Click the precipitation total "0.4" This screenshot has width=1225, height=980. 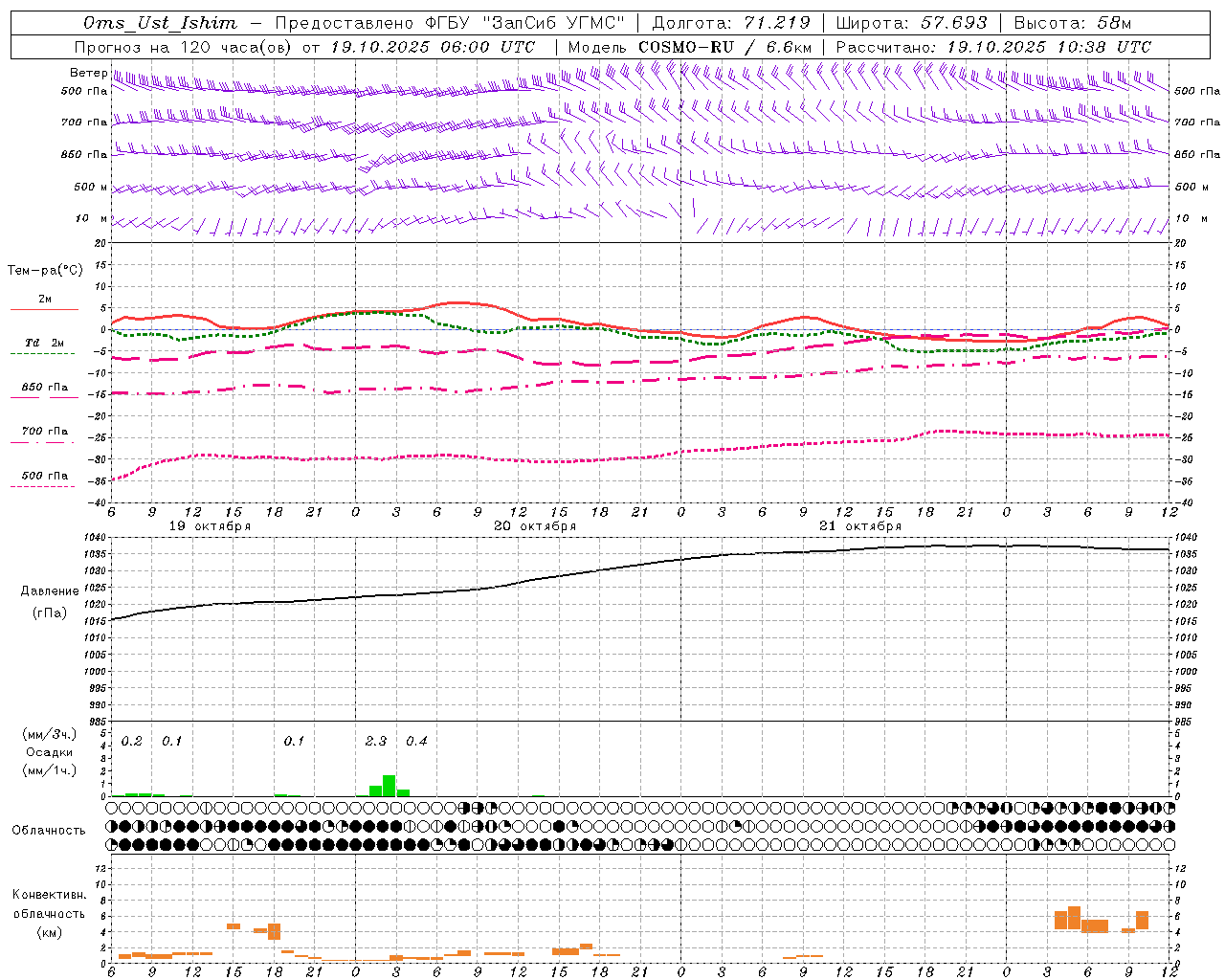click(x=416, y=742)
